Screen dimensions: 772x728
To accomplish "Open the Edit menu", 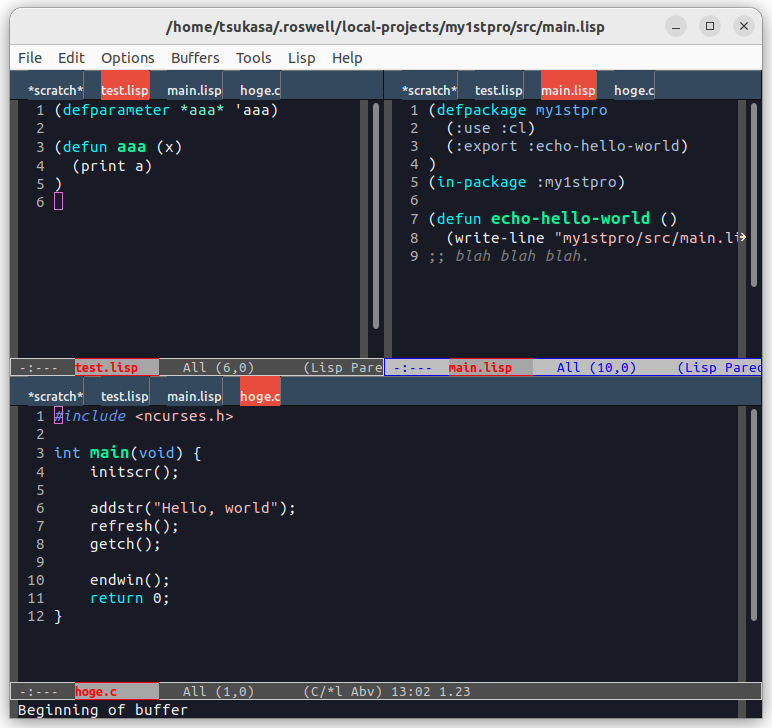I will 71,58.
